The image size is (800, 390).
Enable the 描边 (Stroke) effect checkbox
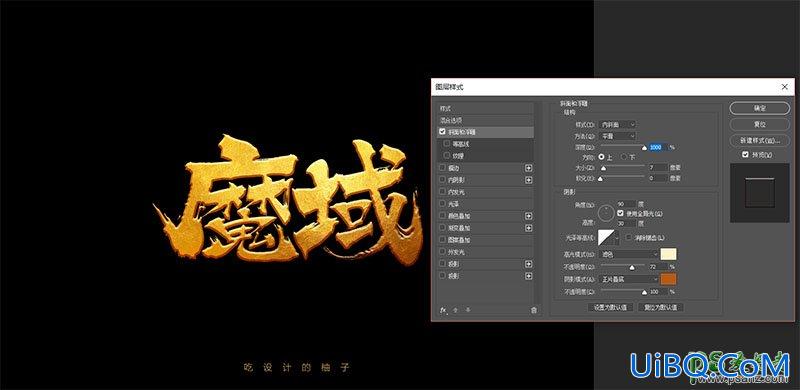point(442,168)
